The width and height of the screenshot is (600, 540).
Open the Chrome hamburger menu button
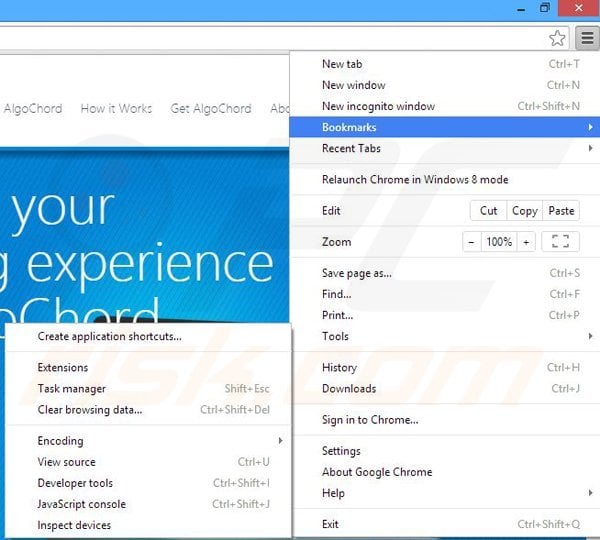[587, 38]
